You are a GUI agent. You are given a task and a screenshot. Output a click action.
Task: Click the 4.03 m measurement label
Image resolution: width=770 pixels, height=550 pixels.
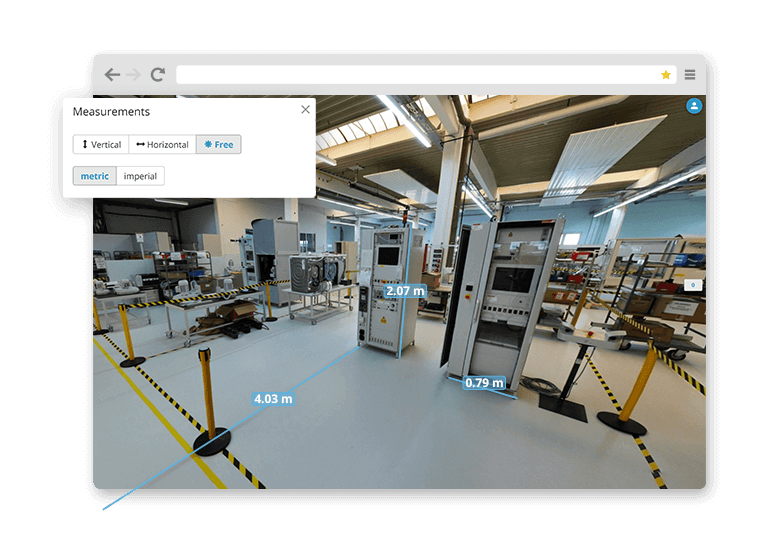(273, 398)
